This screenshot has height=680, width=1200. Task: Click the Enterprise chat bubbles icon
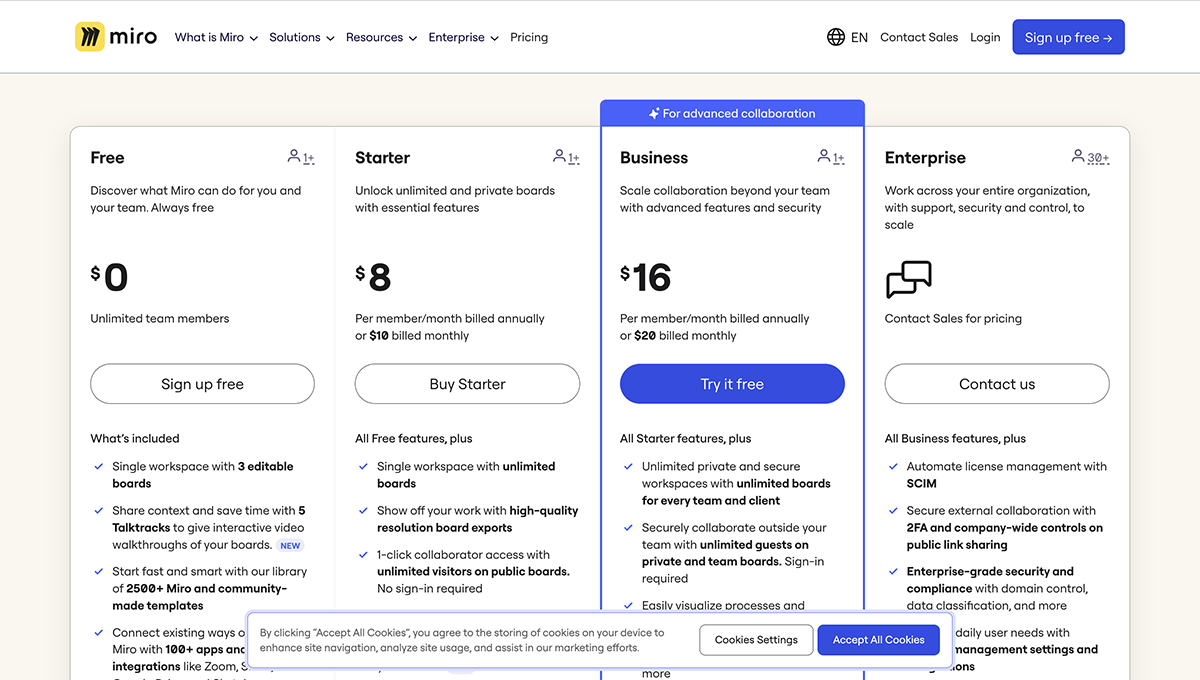point(908,280)
